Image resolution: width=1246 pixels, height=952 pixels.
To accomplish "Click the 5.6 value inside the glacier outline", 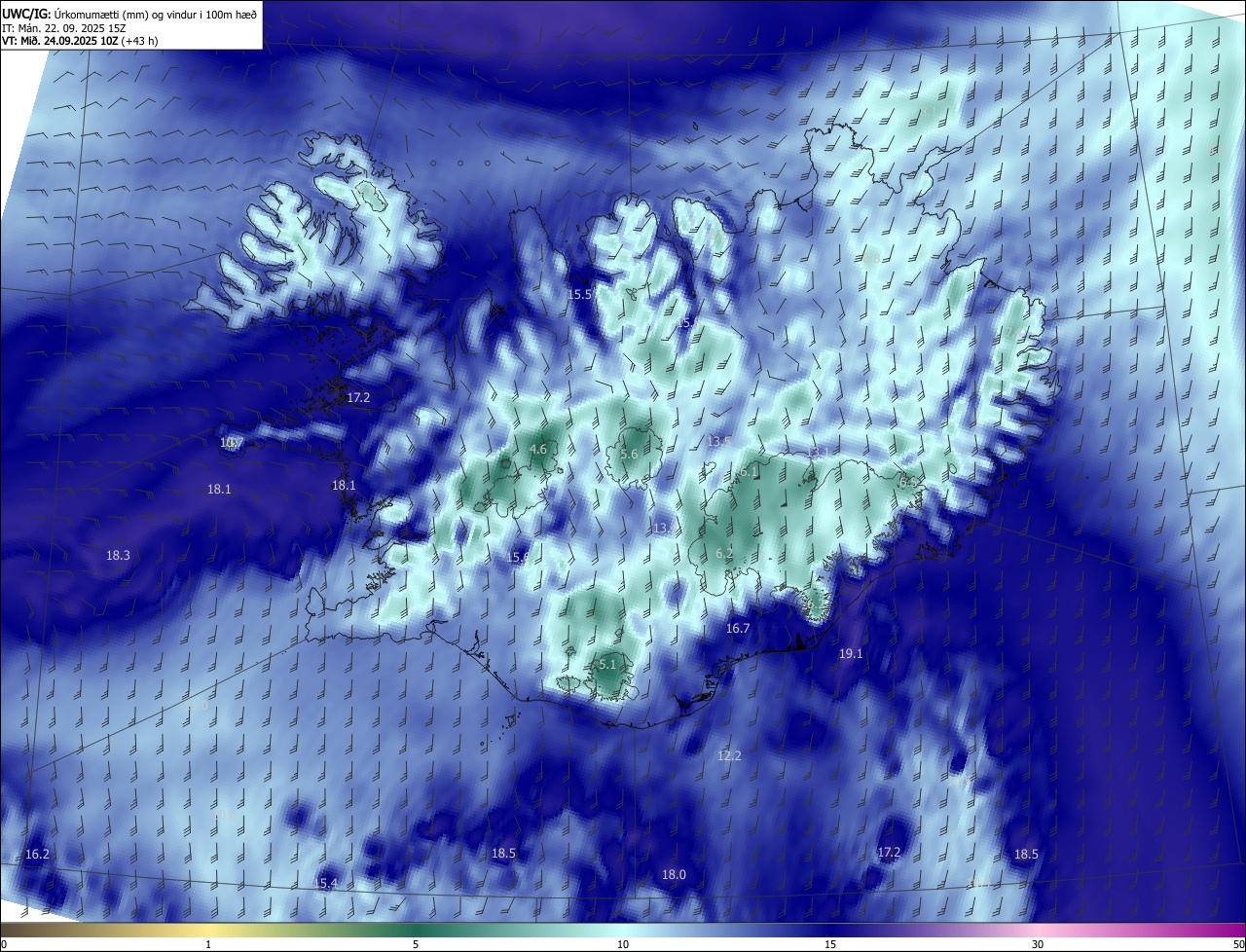I will pyautogui.click(x=629, y=455).
